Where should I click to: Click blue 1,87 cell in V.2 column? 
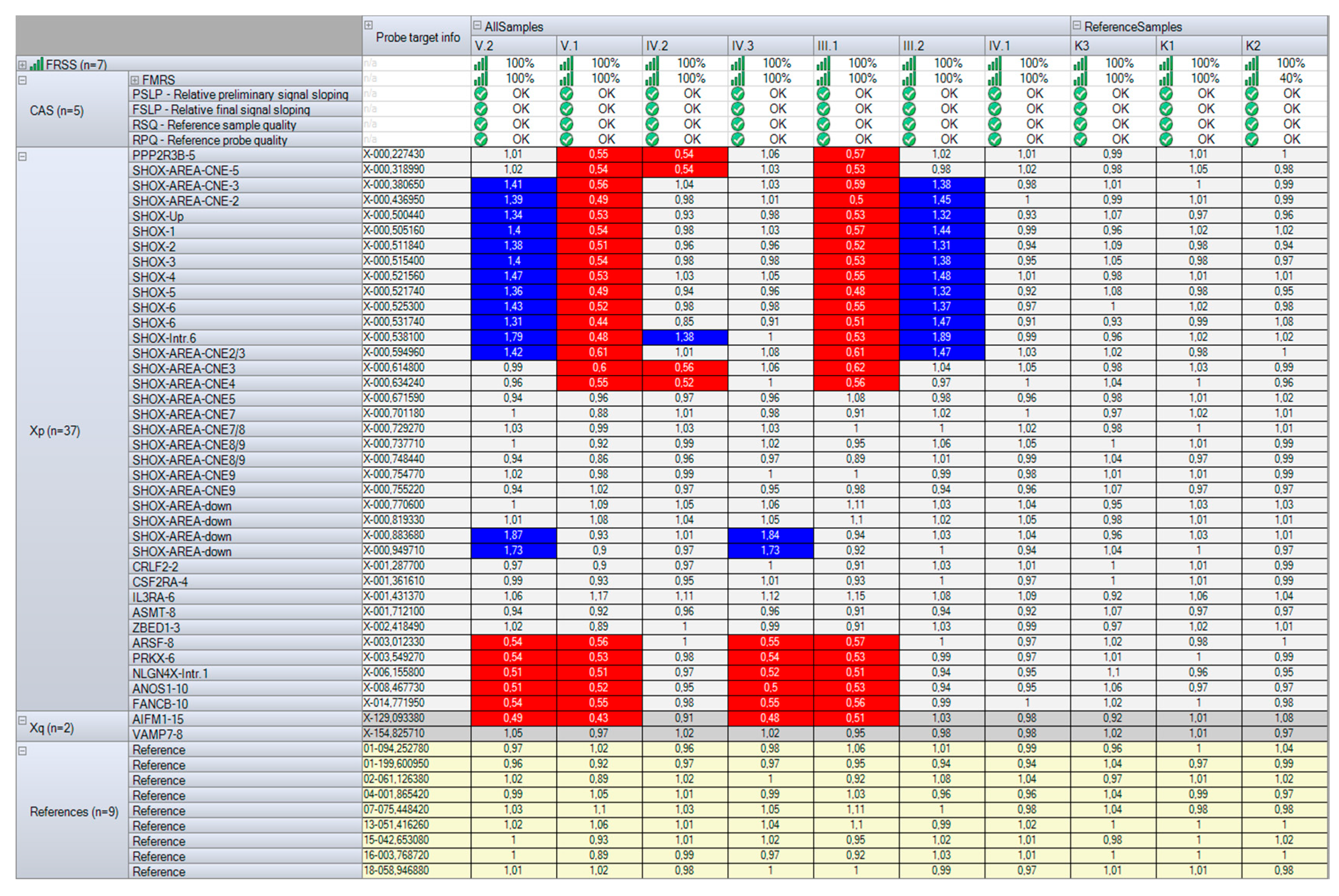[513, 536]
